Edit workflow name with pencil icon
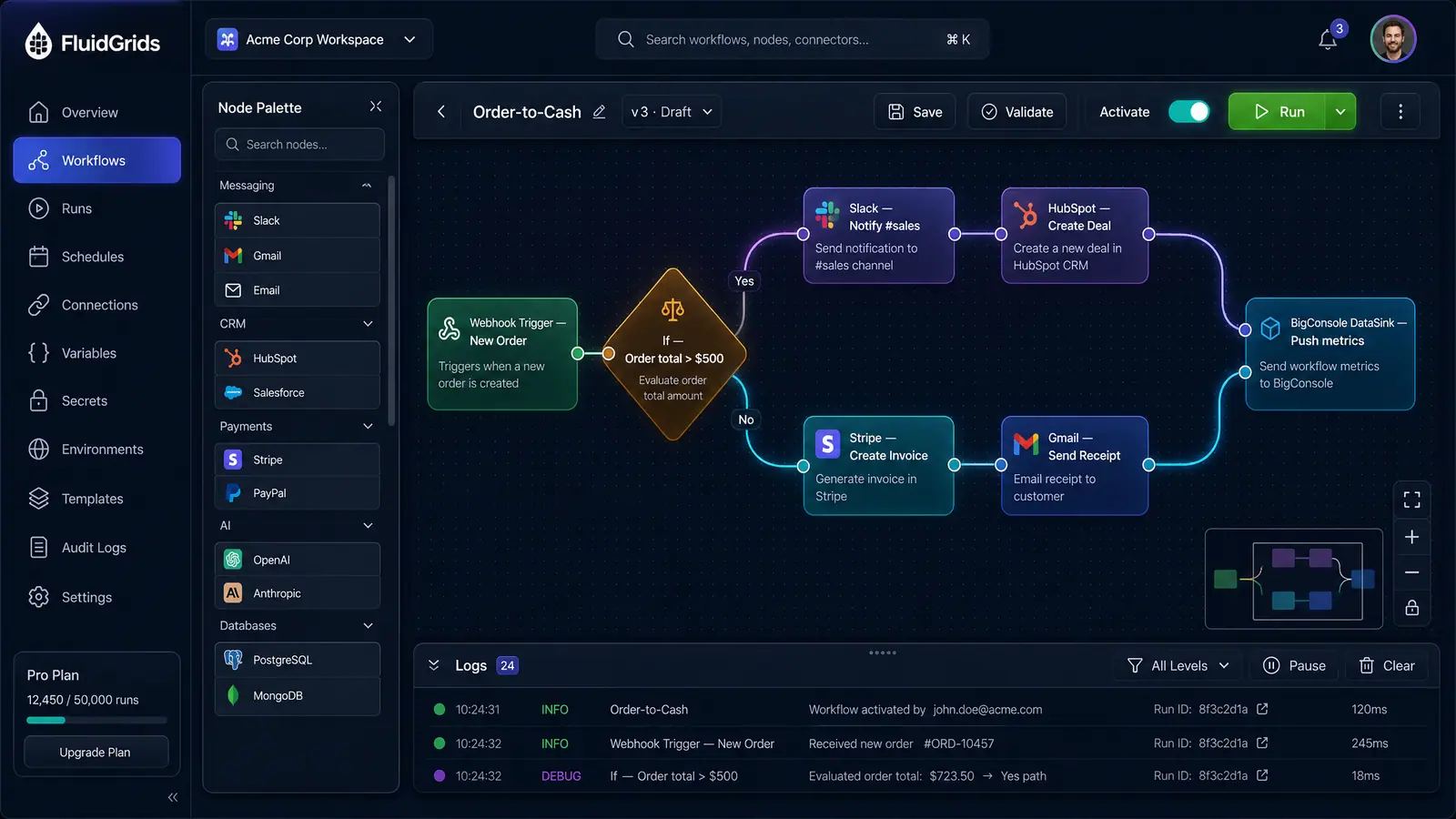Screen dimensions: 1456x819 [x=599, y=112]
